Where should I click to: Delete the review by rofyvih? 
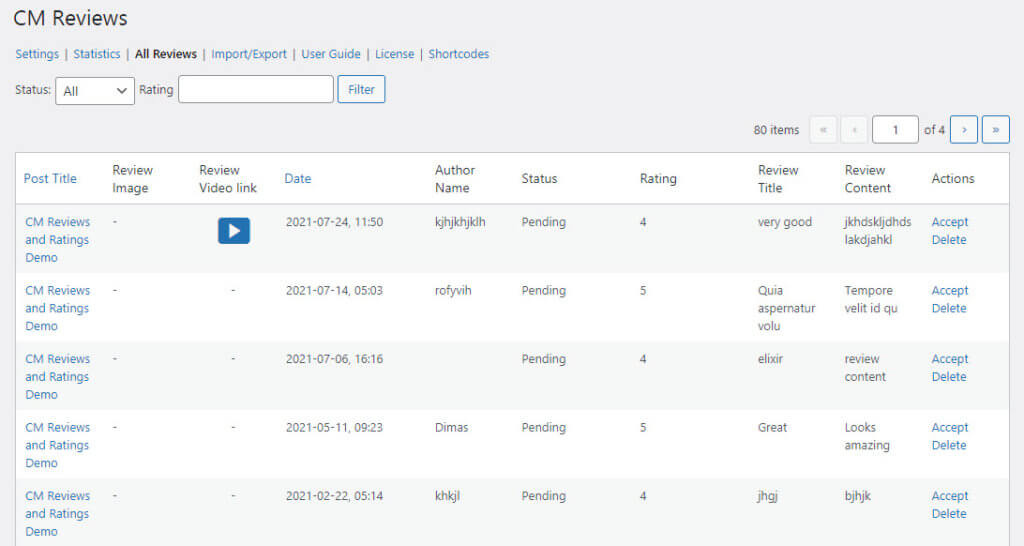point(949,308)
